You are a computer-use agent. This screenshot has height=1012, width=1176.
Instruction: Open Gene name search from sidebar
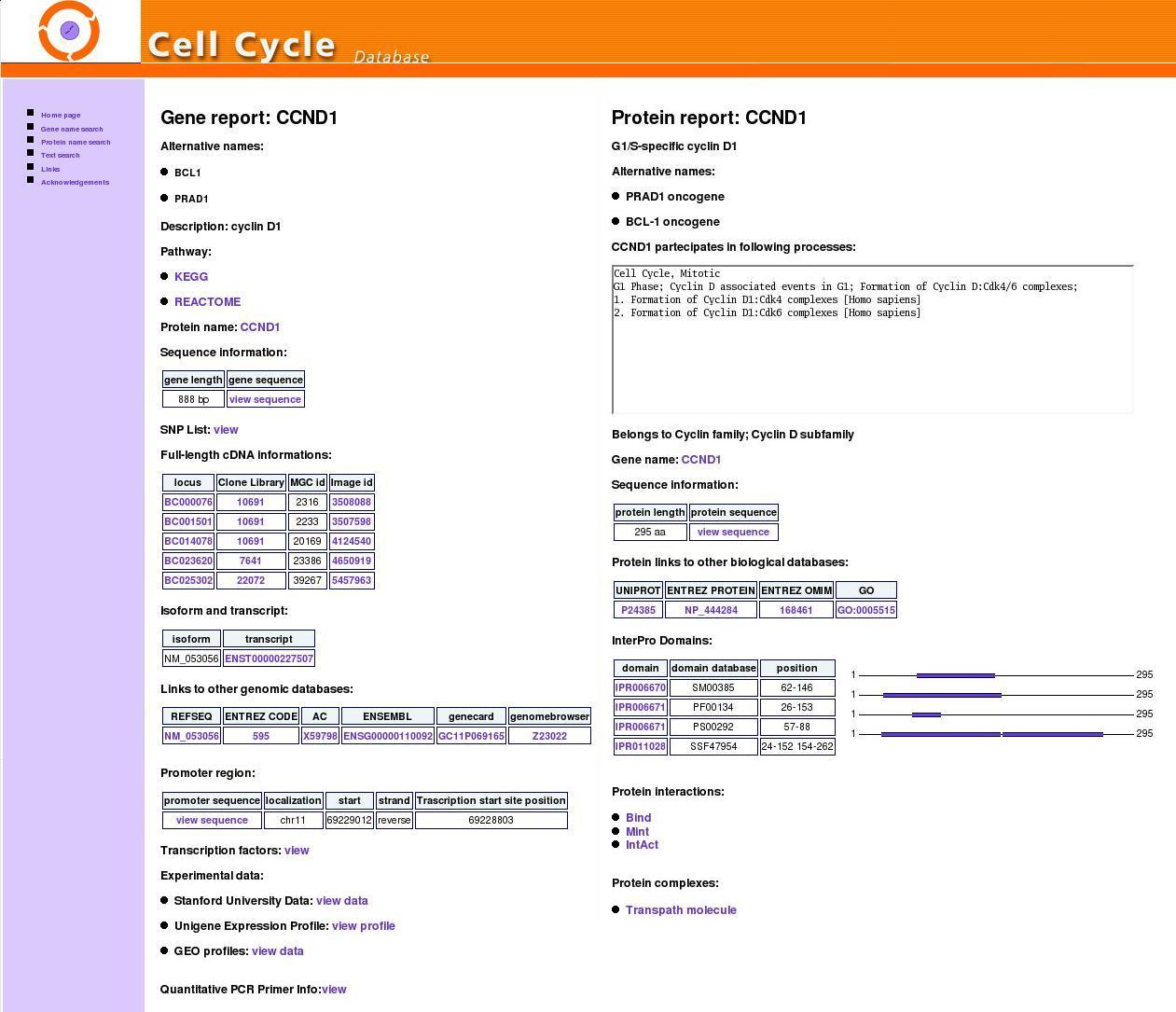coord(72,130)
